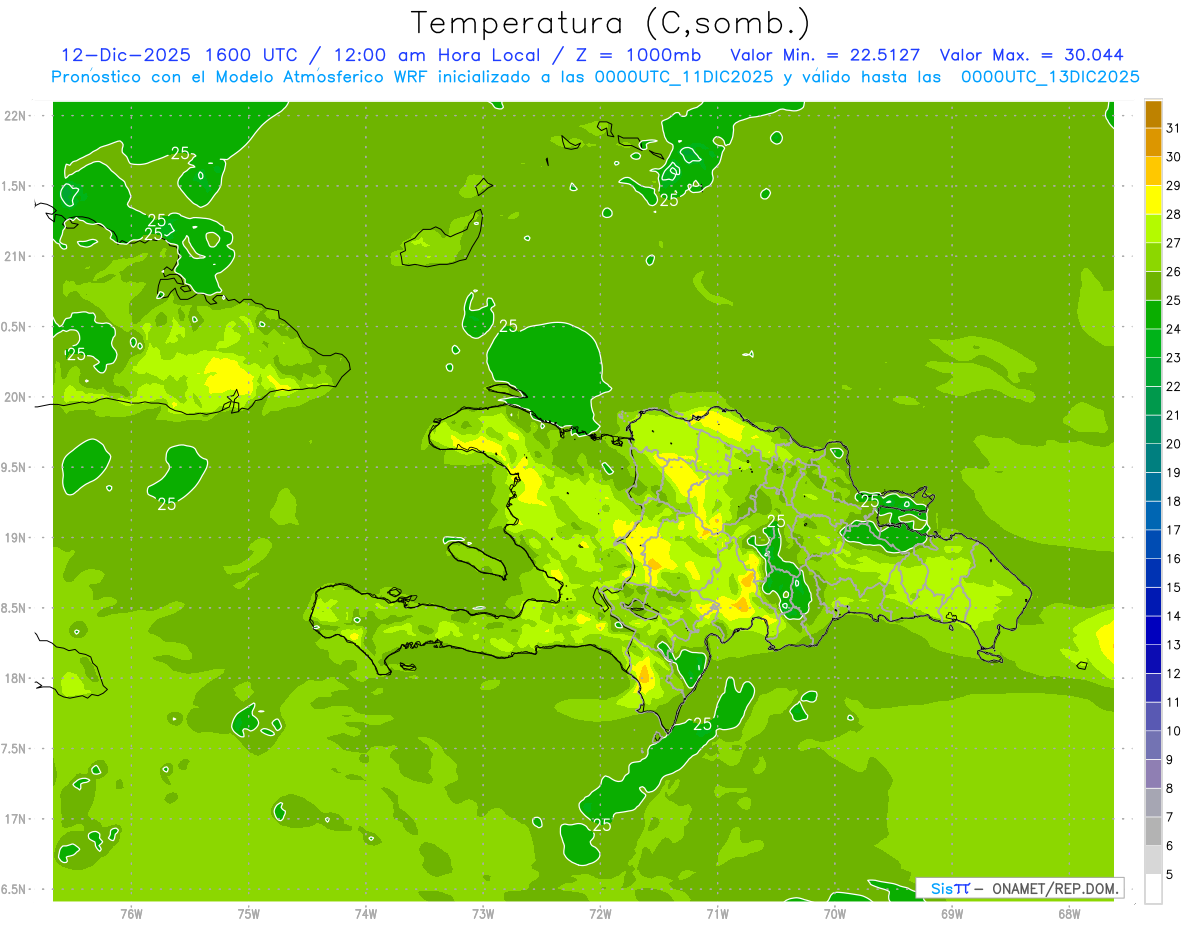Click the teal legend swatch between 19 and 20

1153,458
